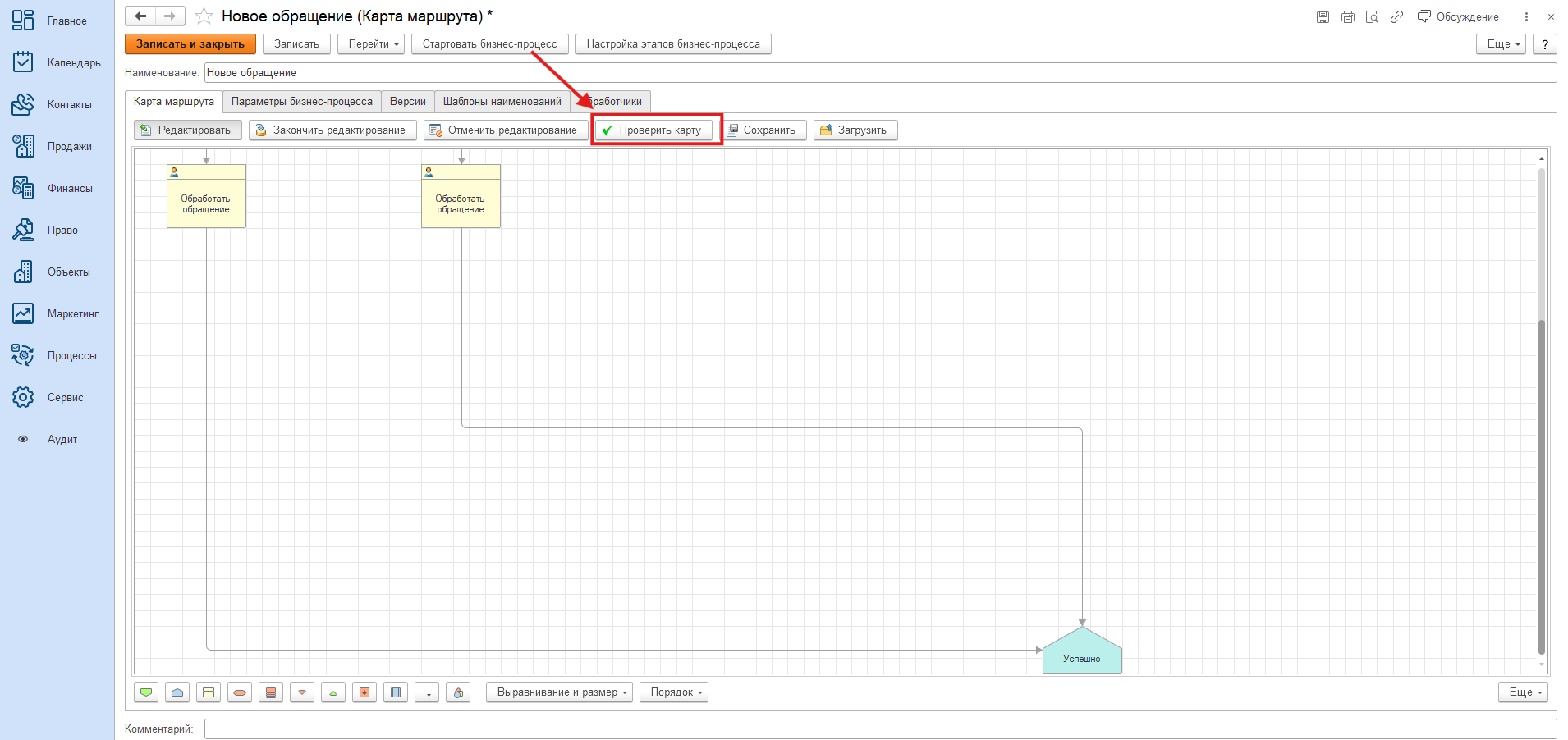Switch to Обработчики tab

pos(612,102)
